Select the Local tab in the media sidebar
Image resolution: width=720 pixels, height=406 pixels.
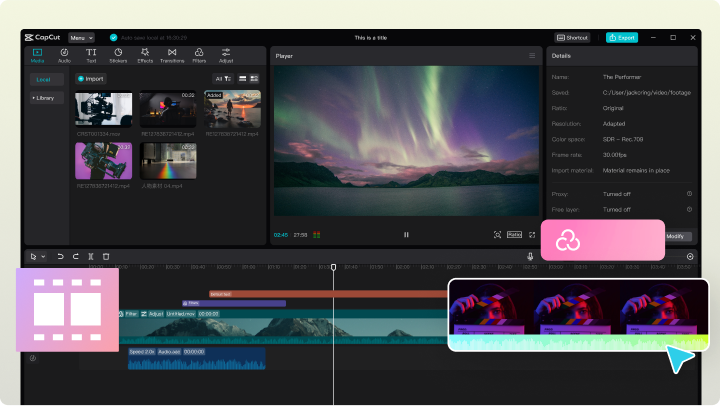(x=44, y=79)
